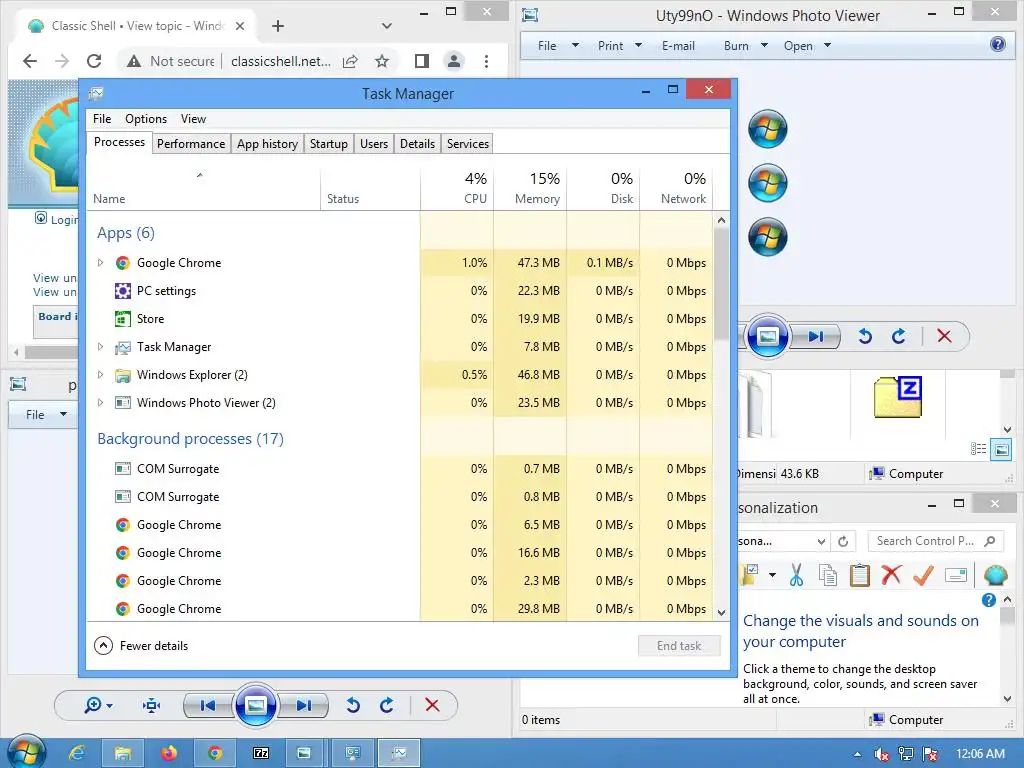Open Task Manager View menu

[x=193, y=119]
